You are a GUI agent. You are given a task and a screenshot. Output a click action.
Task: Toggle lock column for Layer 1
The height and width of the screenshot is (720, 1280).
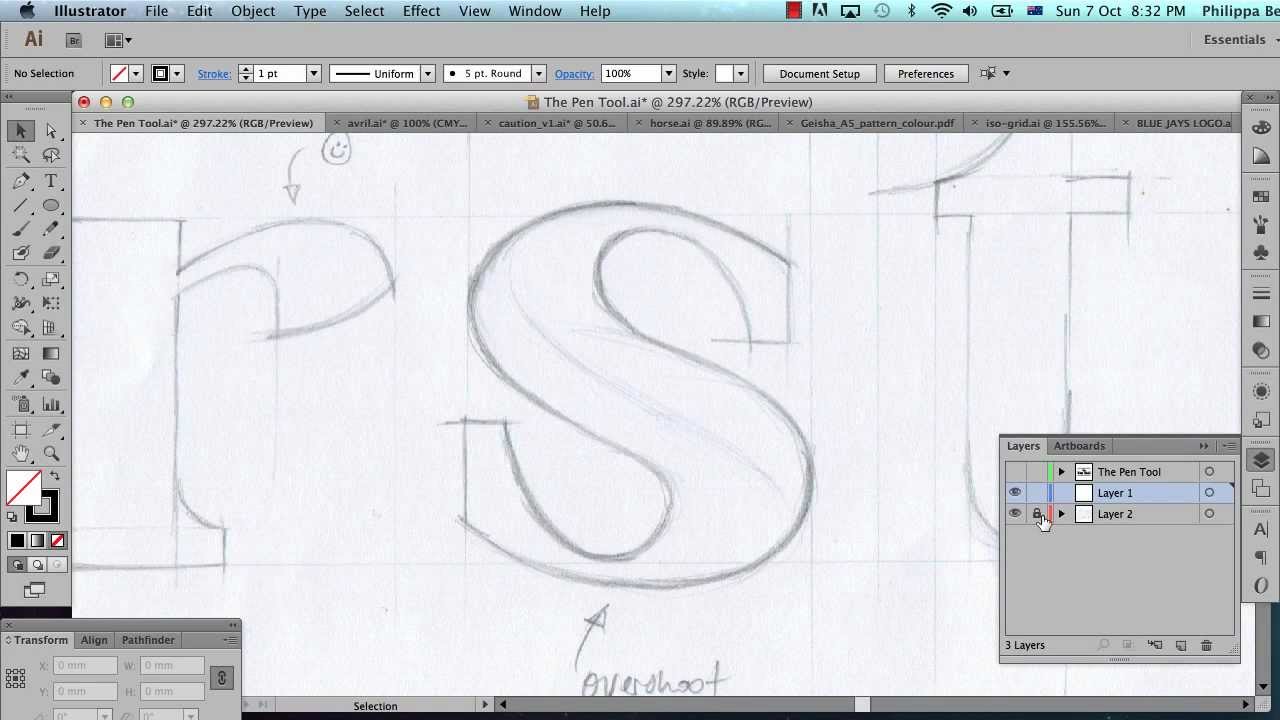(x=1037, y=493)
